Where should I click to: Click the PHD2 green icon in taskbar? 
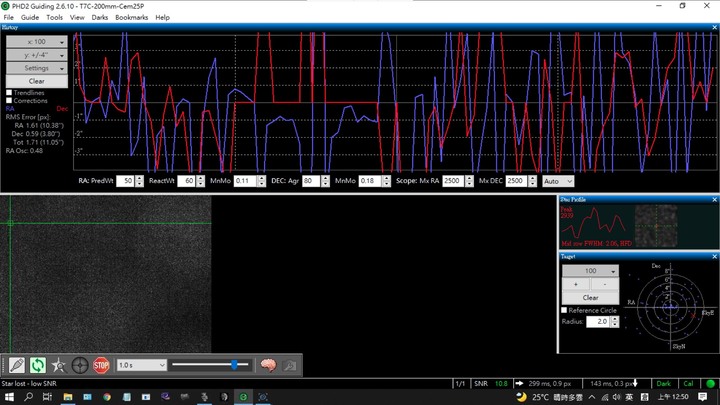pos(243,397)
